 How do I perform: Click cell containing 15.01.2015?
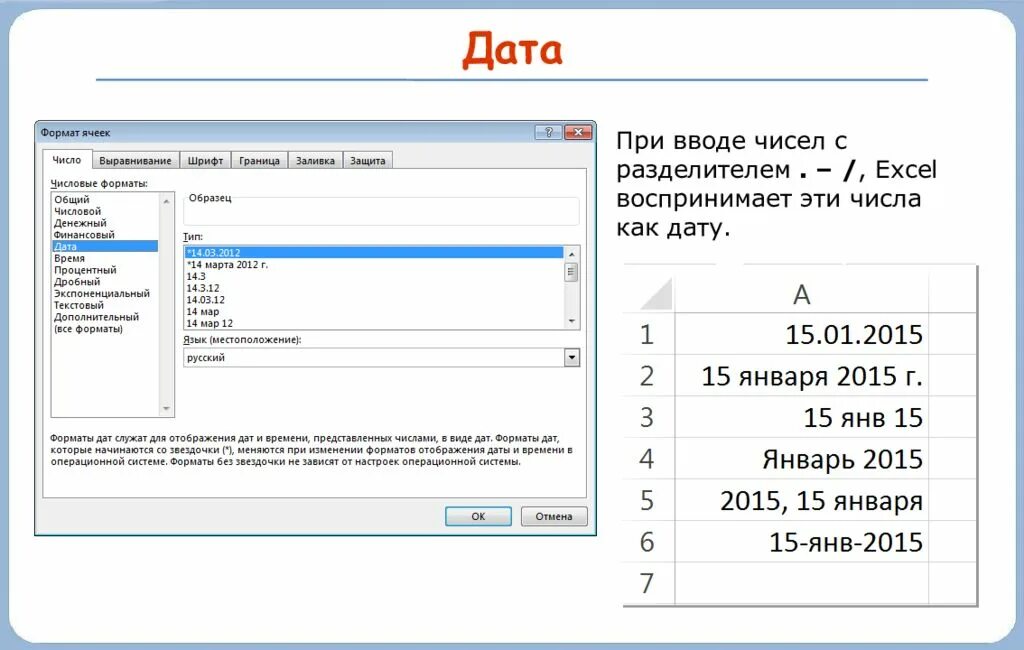point(801,334)
